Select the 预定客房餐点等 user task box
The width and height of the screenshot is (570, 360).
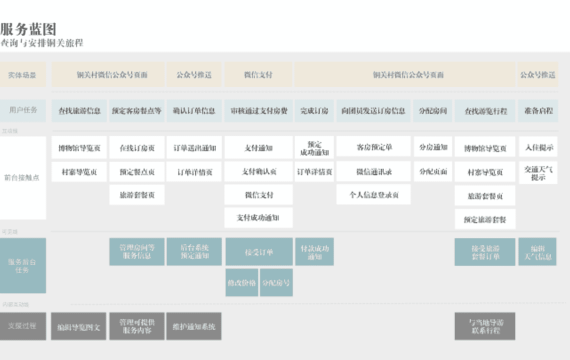pos(137,111)
